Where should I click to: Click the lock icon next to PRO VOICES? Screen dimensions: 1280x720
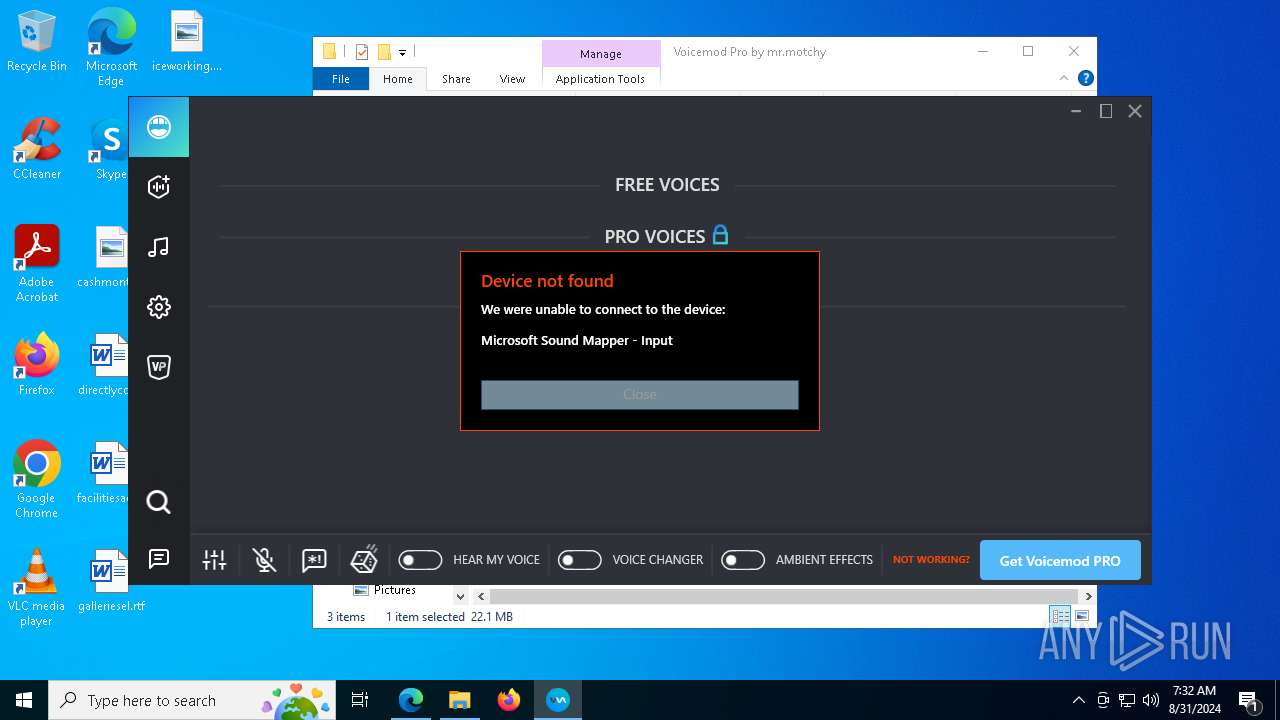tap(720, 235)
